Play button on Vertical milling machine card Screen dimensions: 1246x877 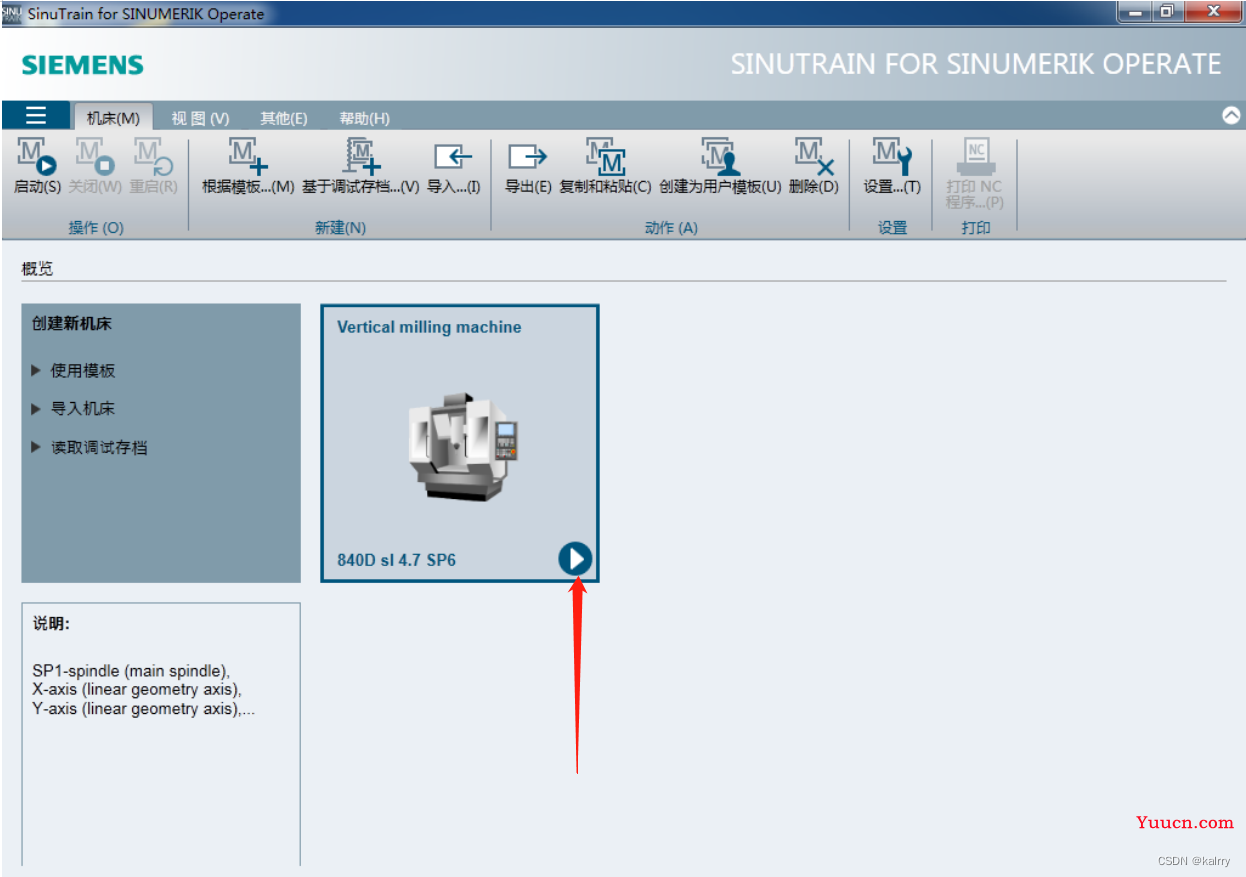point(575,558)
